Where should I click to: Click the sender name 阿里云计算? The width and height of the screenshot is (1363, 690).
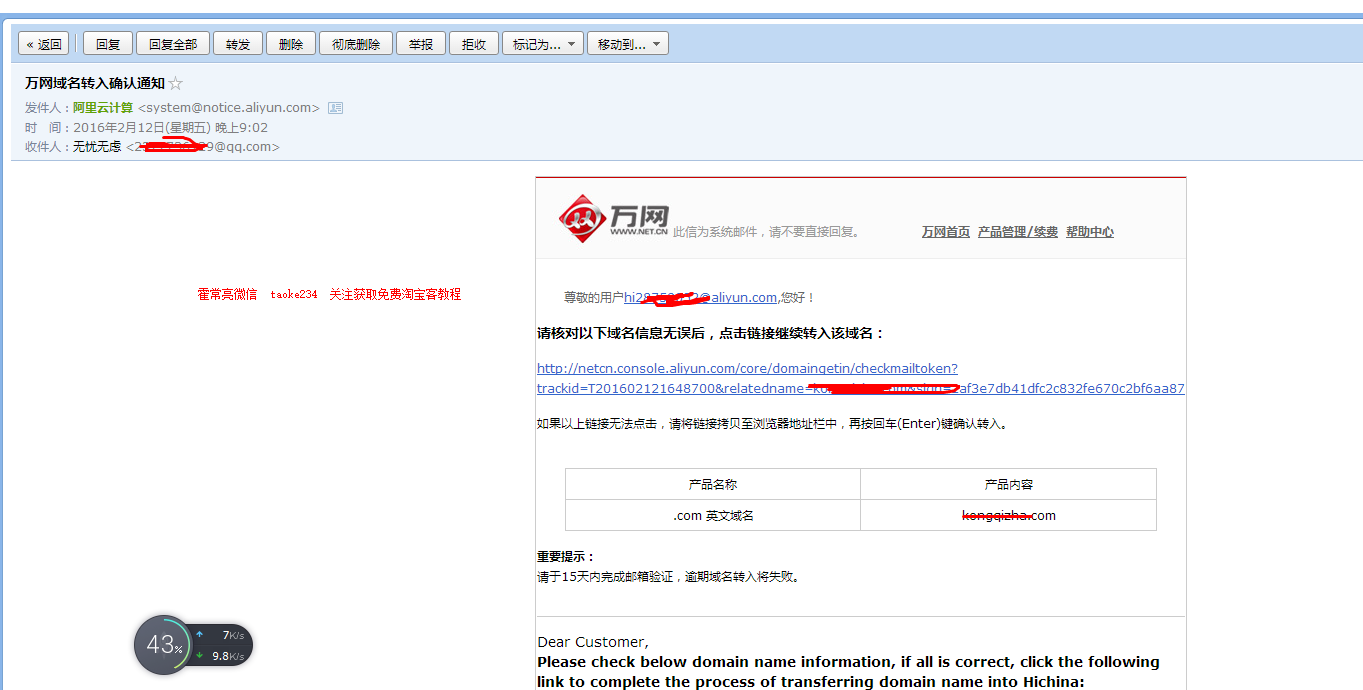[x=103, y=108]
